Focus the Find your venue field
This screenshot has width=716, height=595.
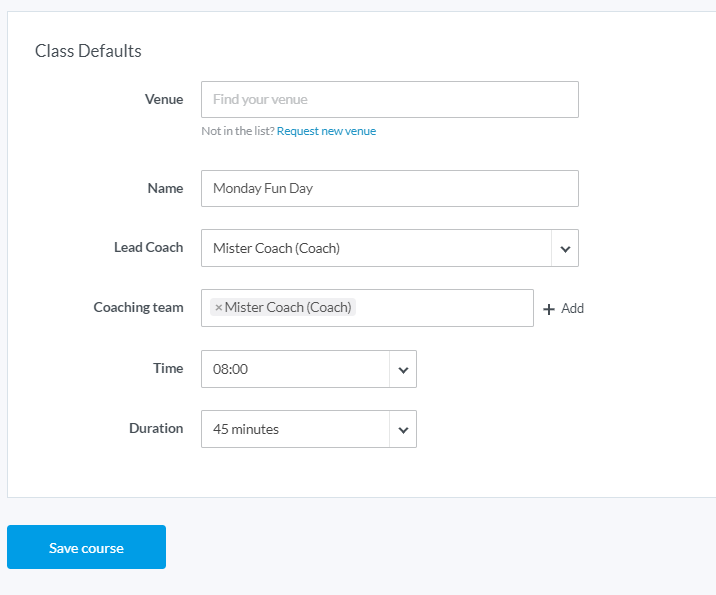coord(389,100)
